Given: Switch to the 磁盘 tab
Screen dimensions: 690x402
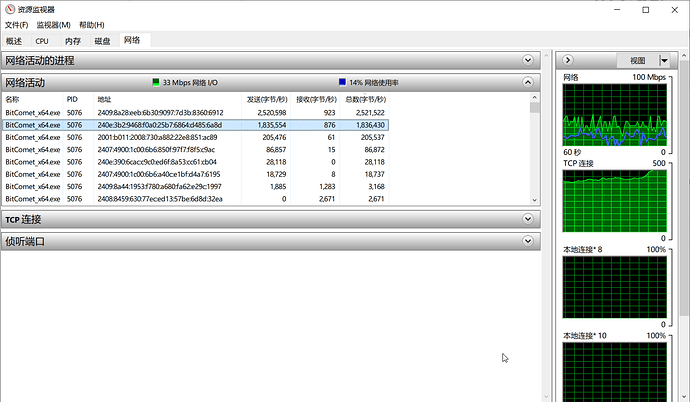Looking at the screenshot, I should click(102, 41).
